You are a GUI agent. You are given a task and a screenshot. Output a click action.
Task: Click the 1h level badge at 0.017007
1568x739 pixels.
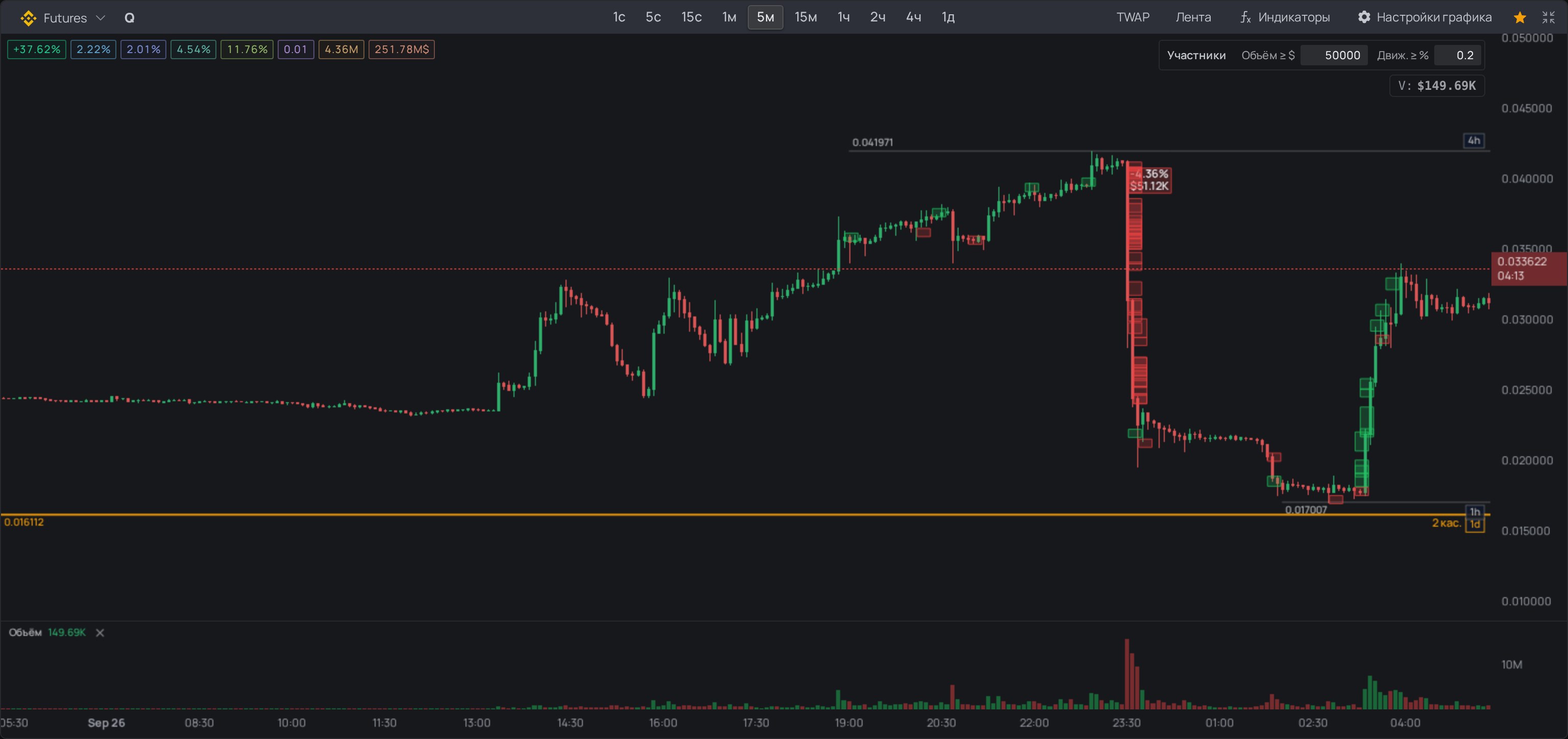click(x=1475, y=511)
